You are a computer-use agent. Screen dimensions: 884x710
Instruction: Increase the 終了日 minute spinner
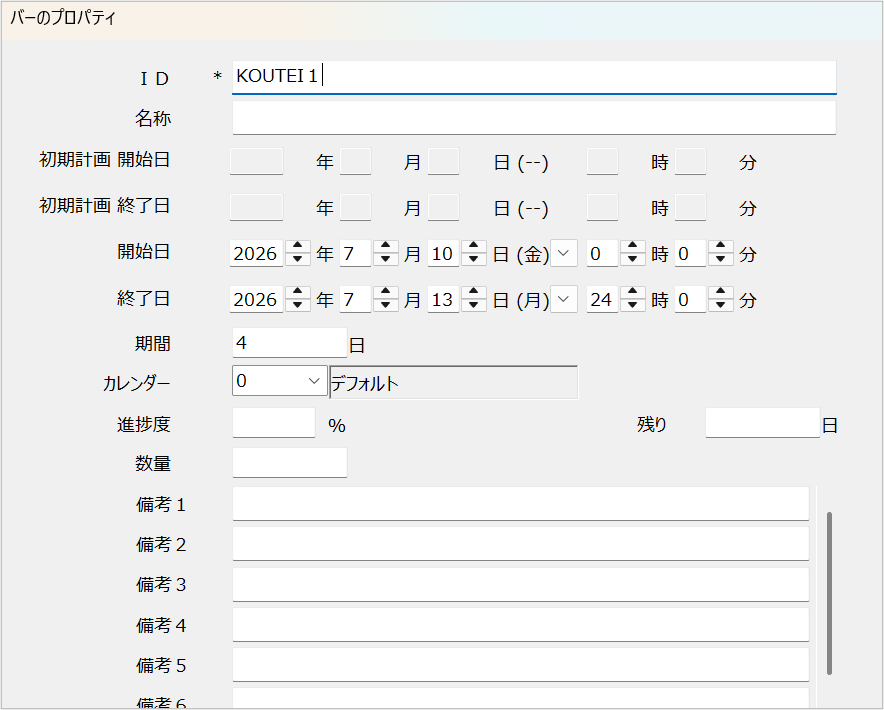tap(721, 293)
